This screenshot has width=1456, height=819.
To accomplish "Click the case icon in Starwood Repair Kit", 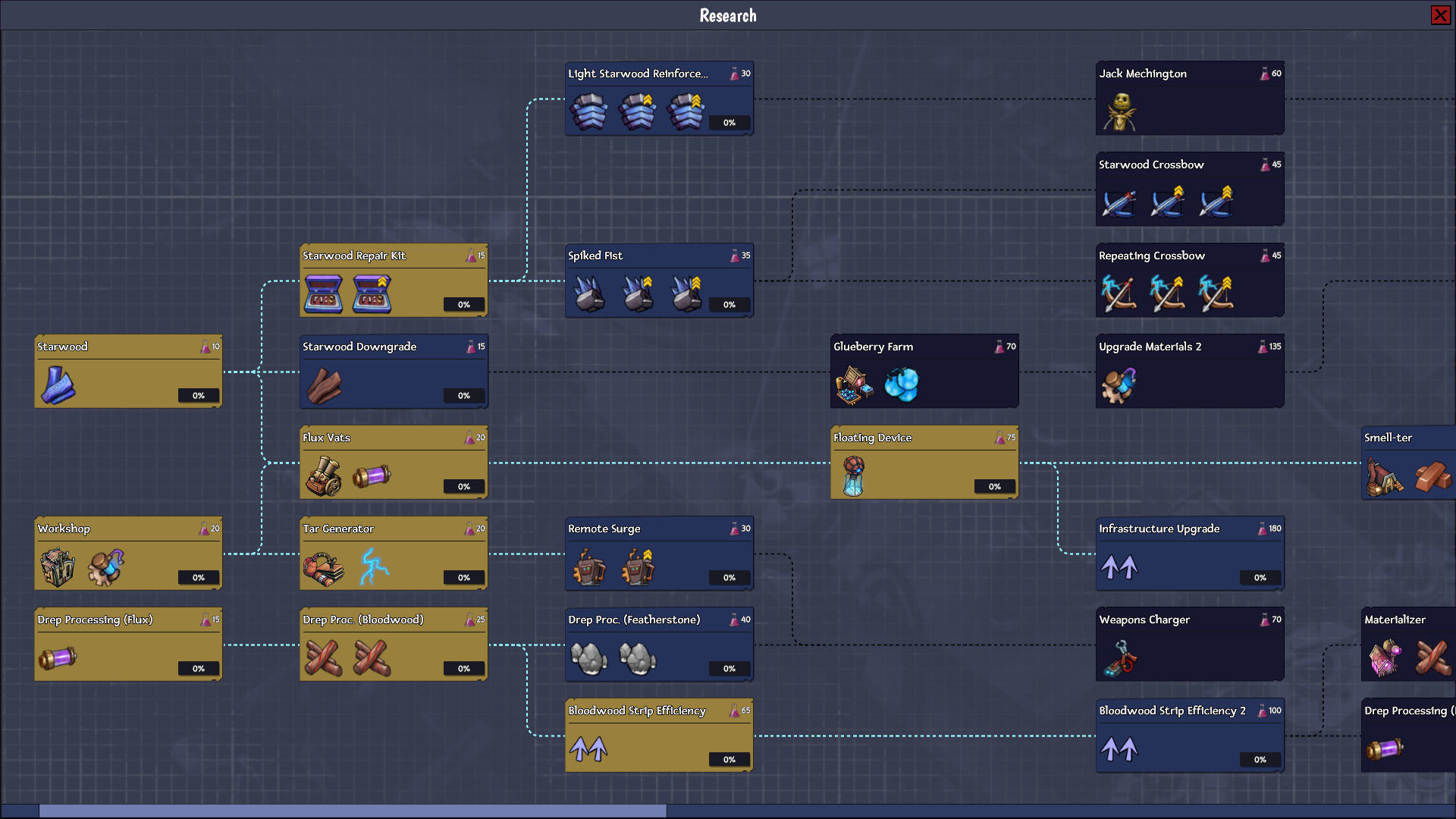I will coord(323,293).
